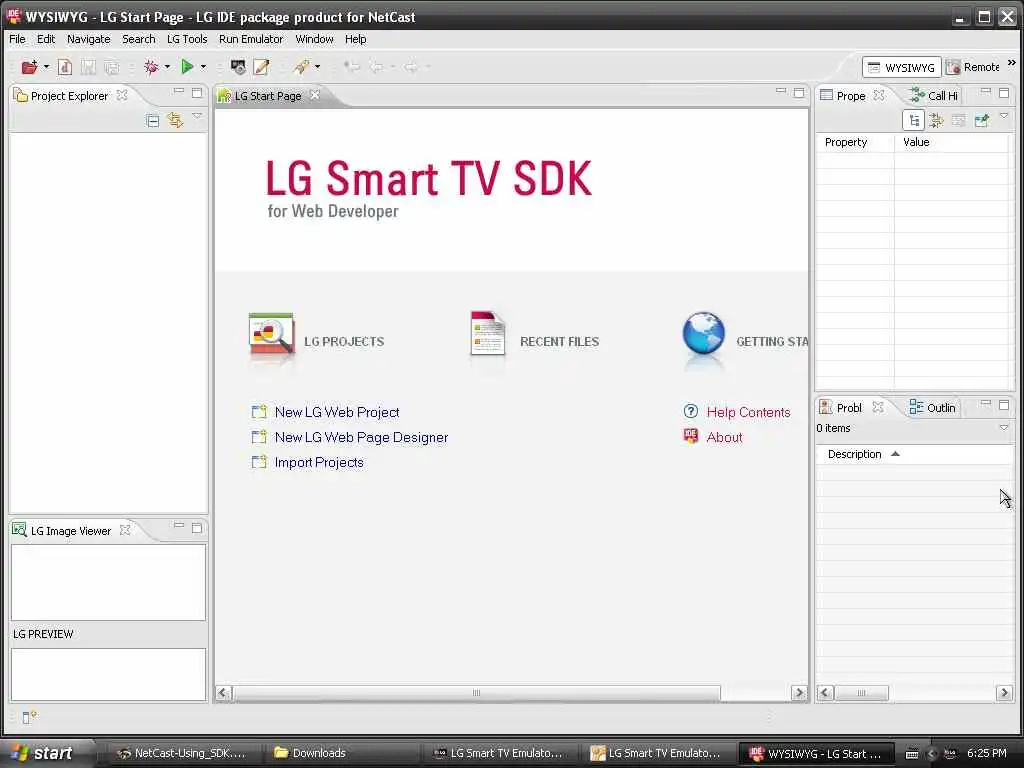This screenshot has width=1024, height=768.
Task: Click the LG Projects icon
Action: (x=272, y=334)
